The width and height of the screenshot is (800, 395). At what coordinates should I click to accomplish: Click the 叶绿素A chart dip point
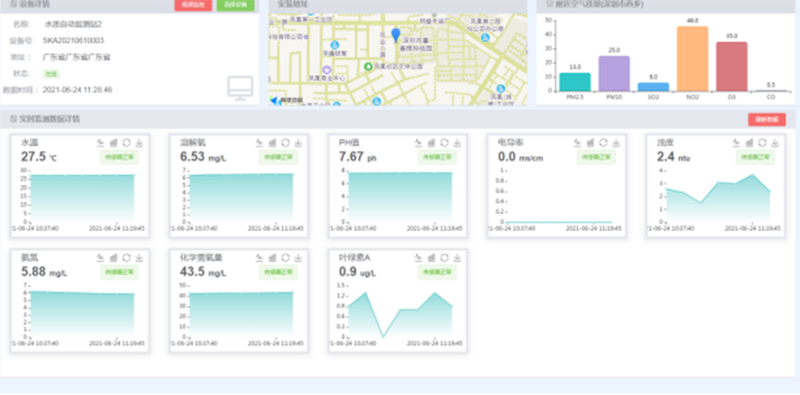[383, 337]
